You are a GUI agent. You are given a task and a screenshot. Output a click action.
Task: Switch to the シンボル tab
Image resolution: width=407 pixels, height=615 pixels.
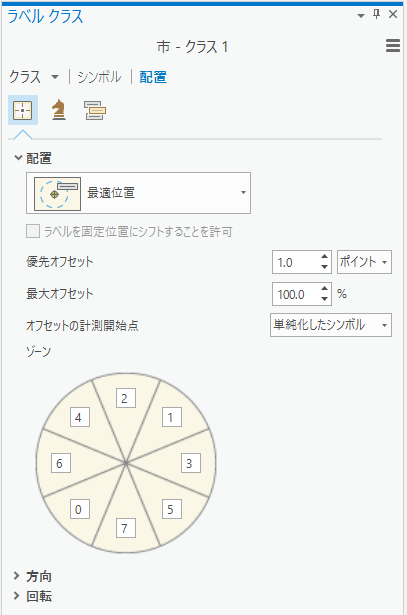[x=99, y=77]
